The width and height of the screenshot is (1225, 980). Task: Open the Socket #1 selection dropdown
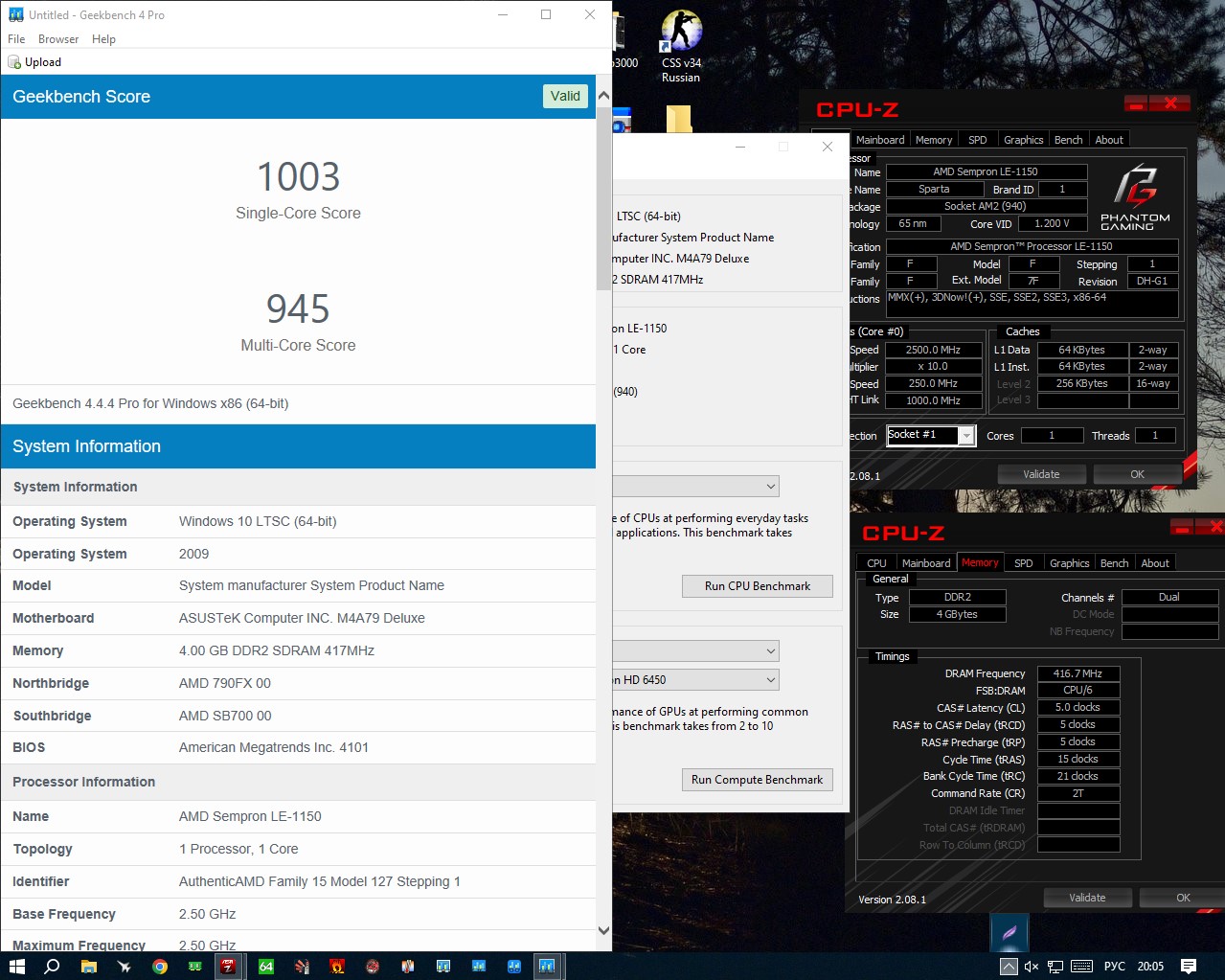(x=930, y=435)
